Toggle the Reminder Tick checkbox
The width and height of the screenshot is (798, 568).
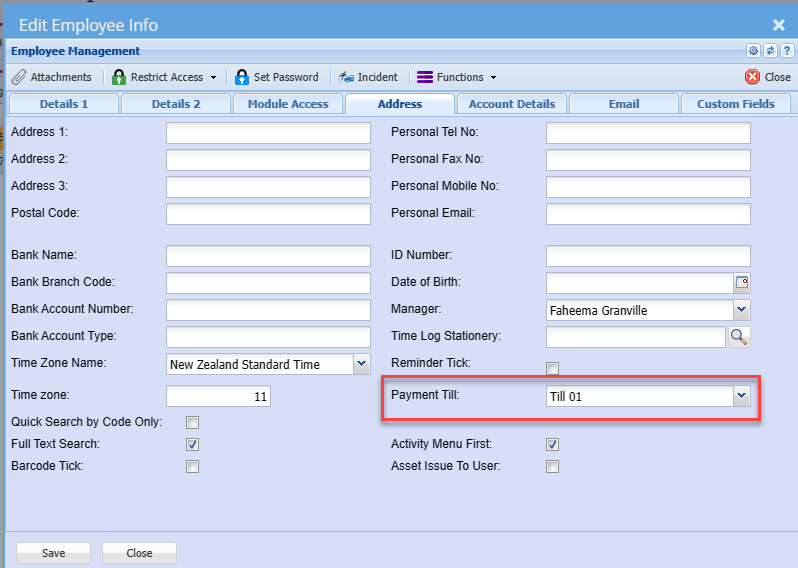click(552, 368)
